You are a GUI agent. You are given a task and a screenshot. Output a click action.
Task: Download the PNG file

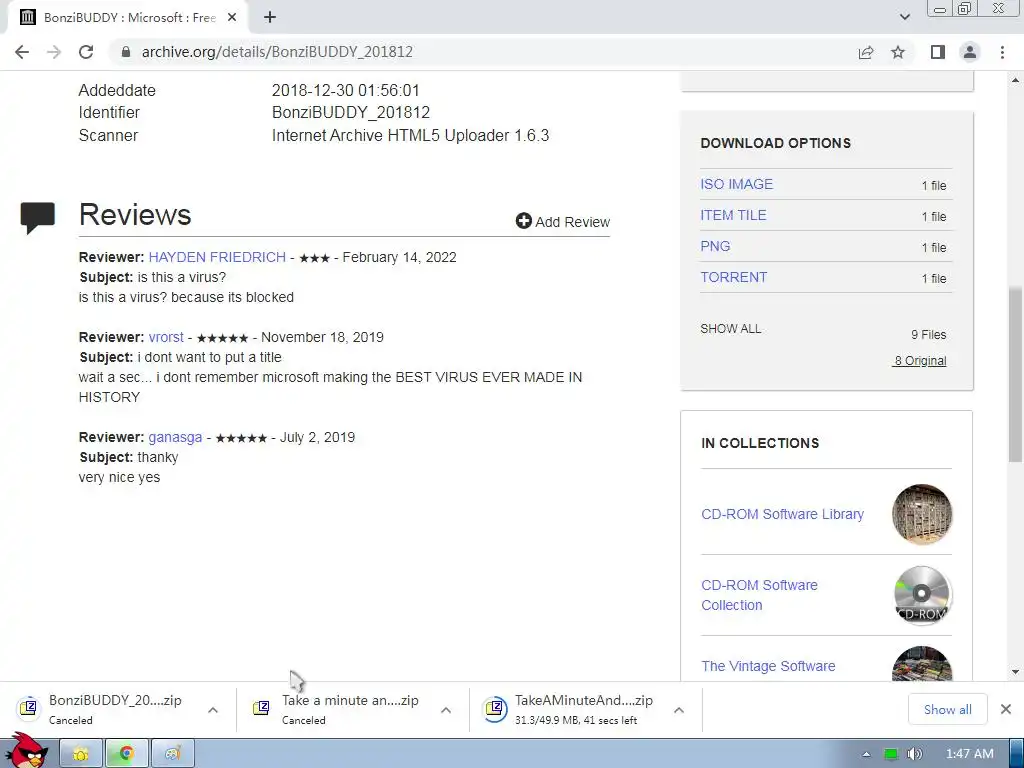tap(715, 246)
